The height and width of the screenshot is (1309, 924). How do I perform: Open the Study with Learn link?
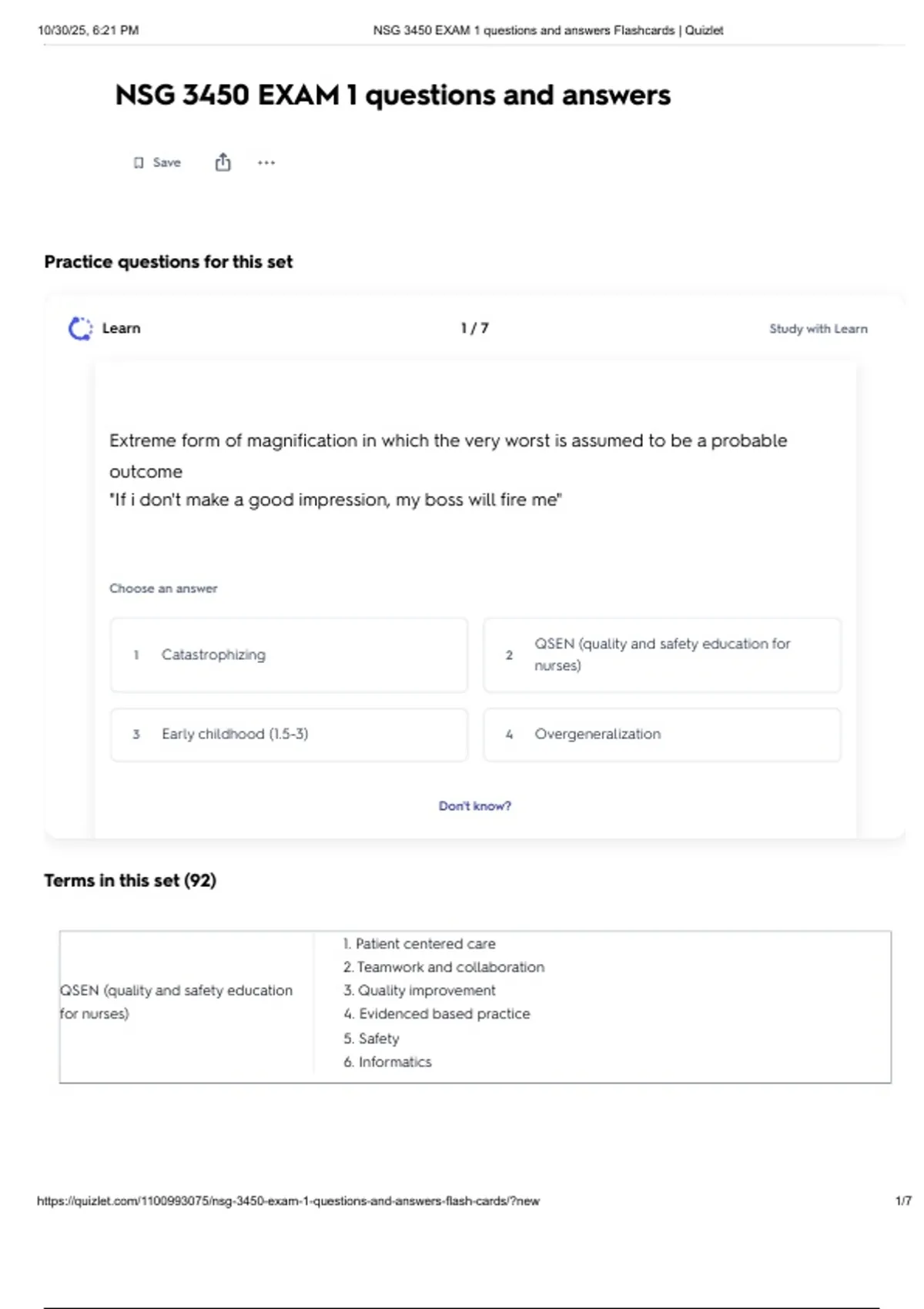click(818, 329)
